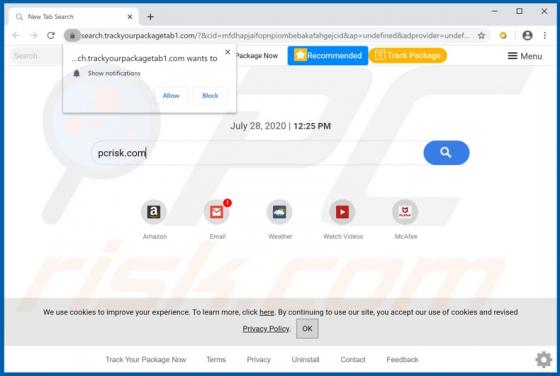Allow notifications from the site
The height and width of the screenshot is (376, 560).
[x=171, y=96]
